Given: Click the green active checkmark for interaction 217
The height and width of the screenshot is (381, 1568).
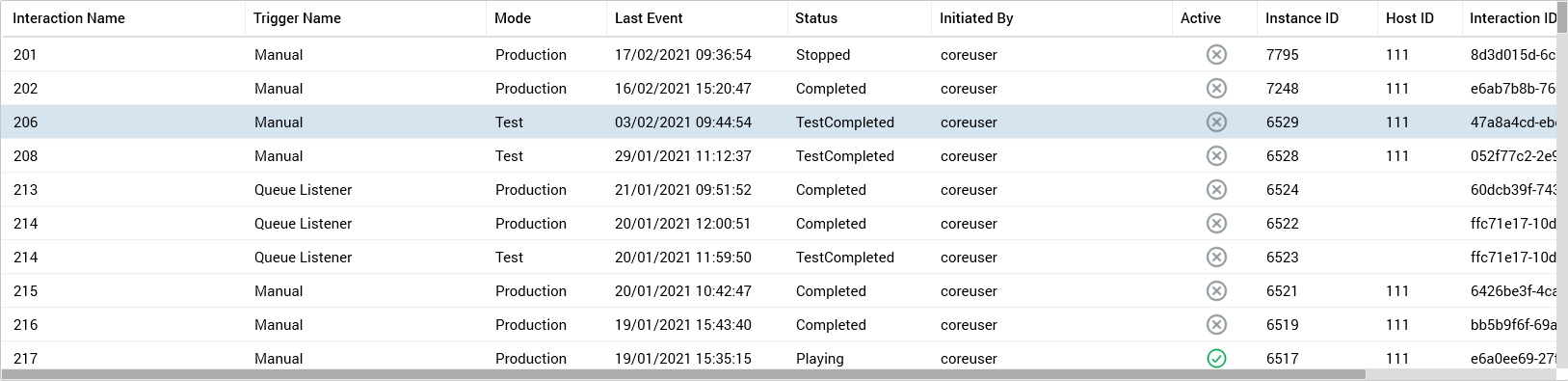Looking at the screenshot, I should pos(1216,359).
